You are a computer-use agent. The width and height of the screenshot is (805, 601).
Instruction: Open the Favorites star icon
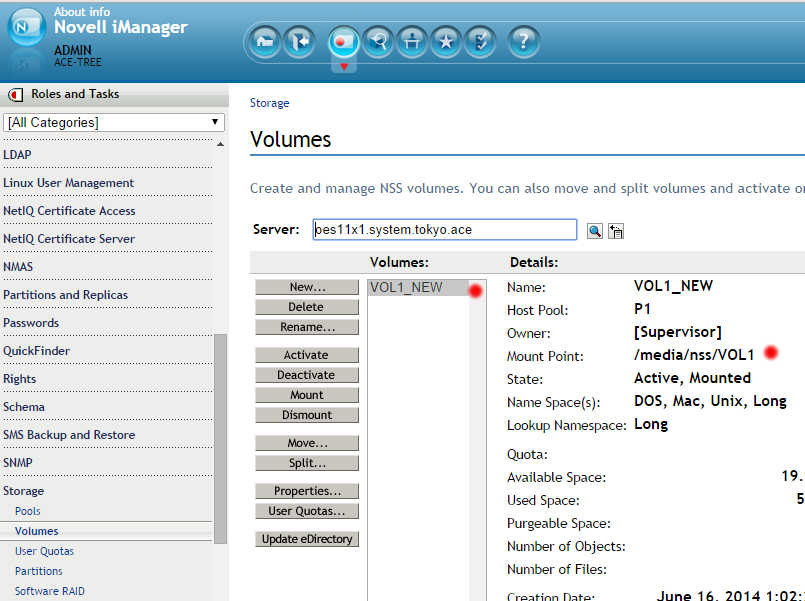(446, 41)
